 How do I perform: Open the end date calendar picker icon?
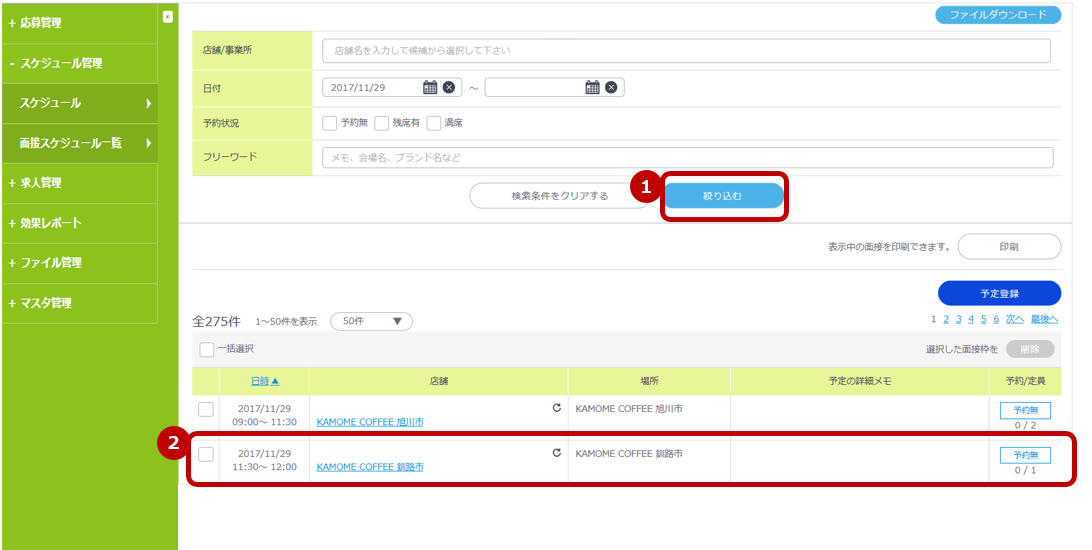pos(592,88)
